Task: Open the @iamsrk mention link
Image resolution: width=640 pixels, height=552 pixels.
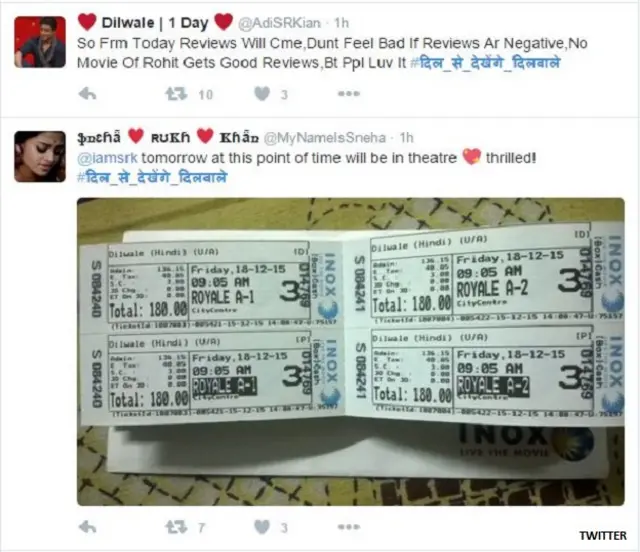Action: coord(107,158)
